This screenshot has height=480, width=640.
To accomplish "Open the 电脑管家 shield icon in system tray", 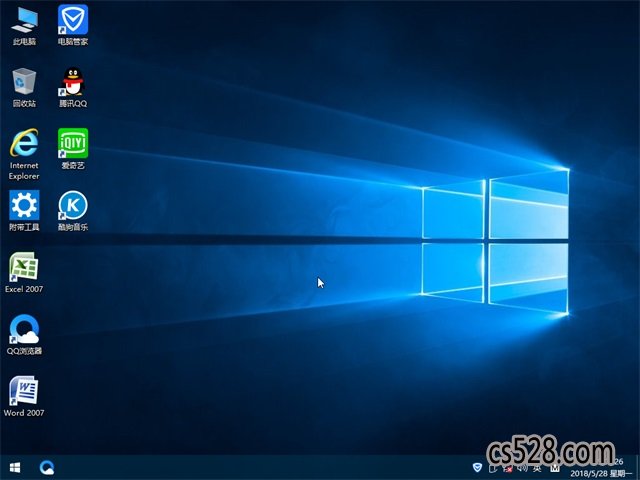I will tap(477, 467).
